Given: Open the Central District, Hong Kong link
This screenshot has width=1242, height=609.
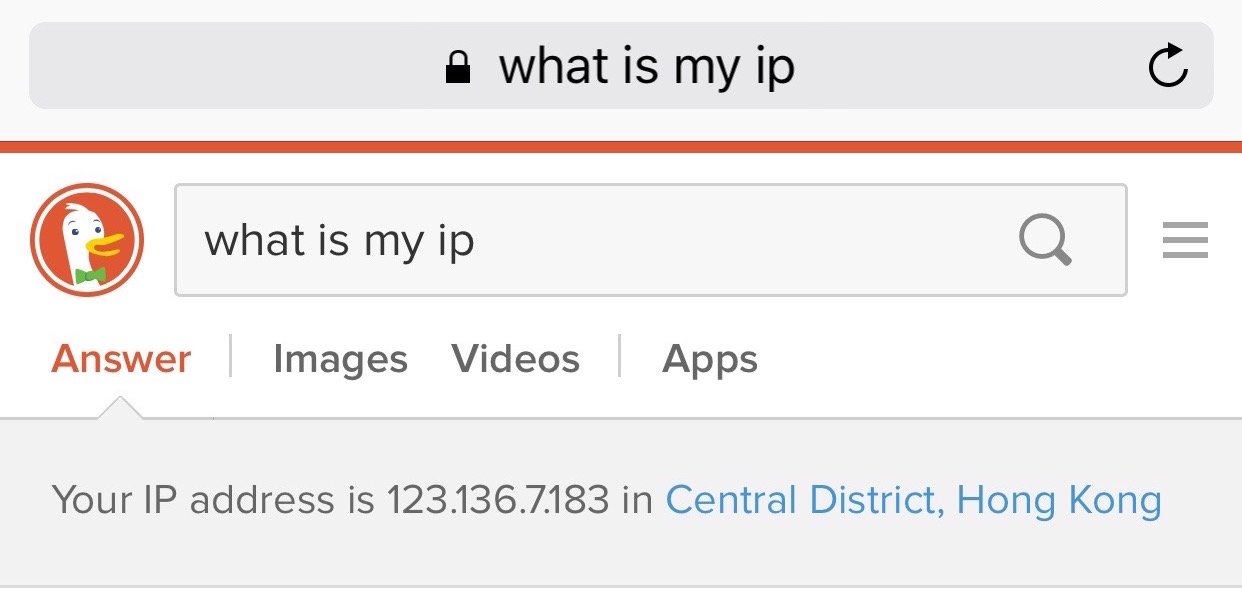Looking at the screenshot, I should [913, 498].
